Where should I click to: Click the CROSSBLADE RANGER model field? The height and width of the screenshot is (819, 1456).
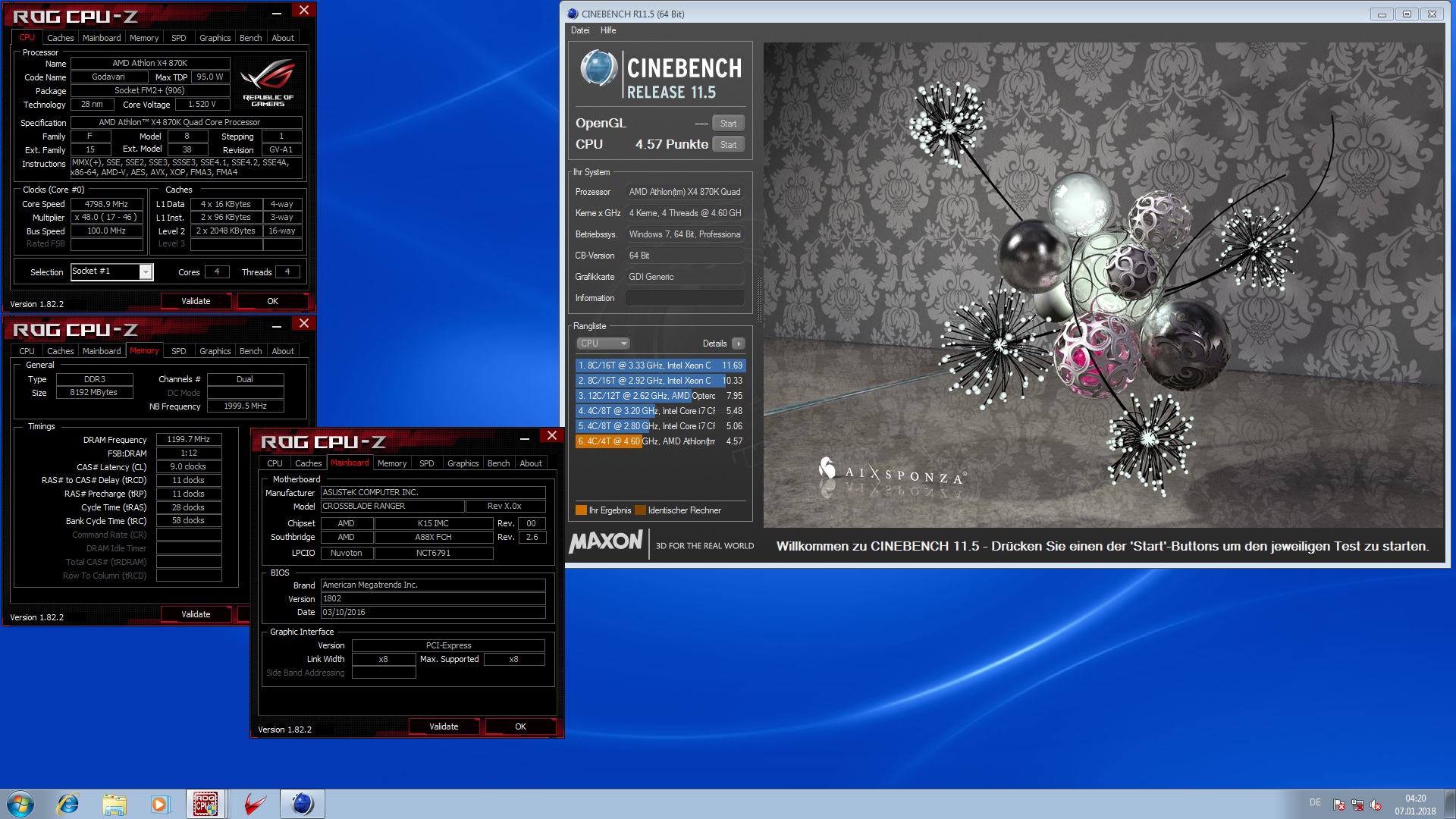[392, 506]
